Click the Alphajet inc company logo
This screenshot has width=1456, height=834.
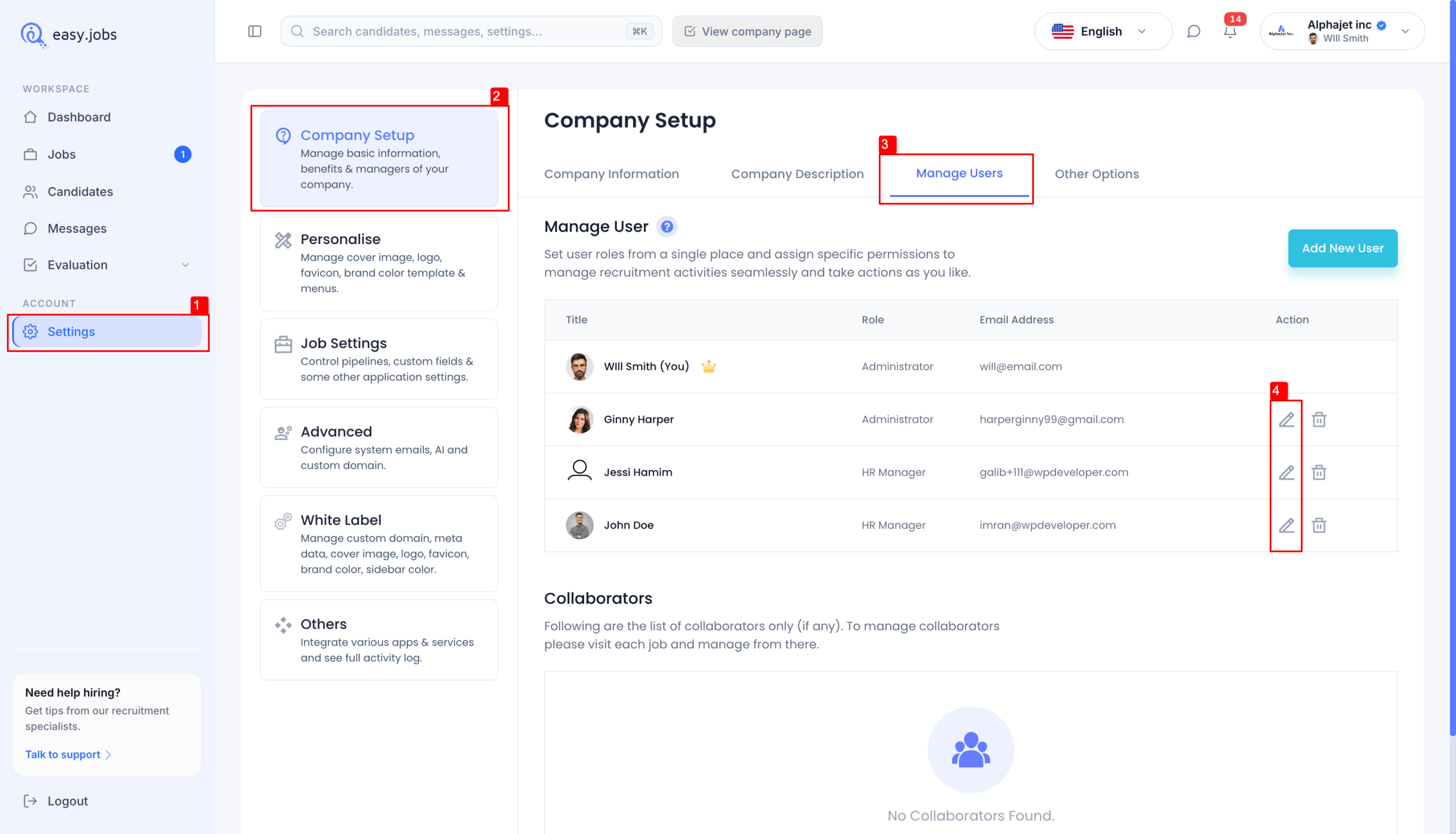pos(1281,31)
